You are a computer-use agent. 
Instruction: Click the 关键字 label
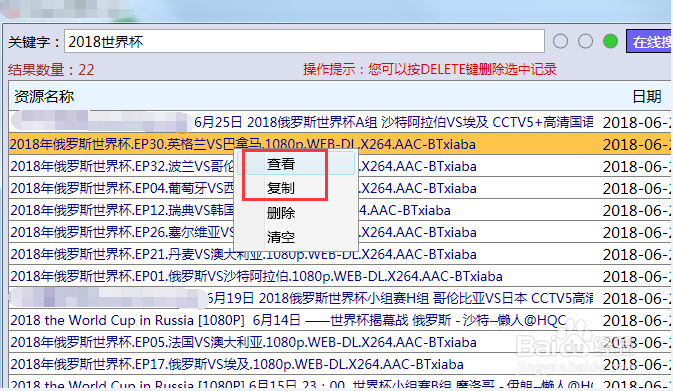click(x=34, y=42)
